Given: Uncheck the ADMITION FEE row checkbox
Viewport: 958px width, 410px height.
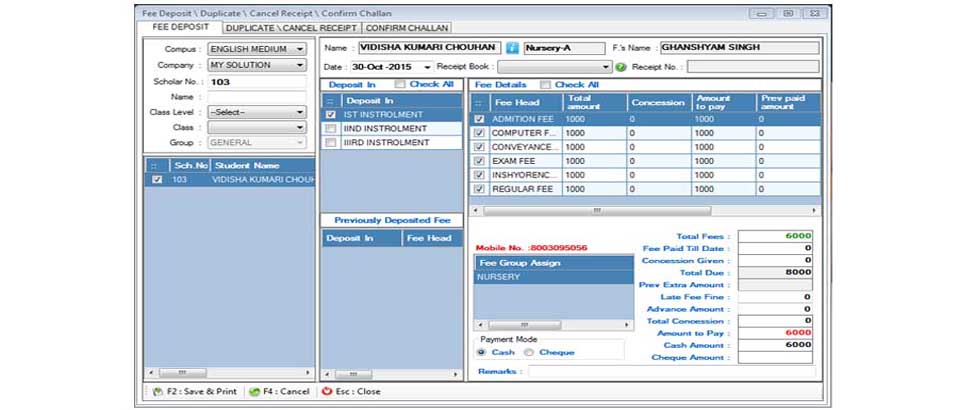Looking at the screenshot, I should [480, 119].
